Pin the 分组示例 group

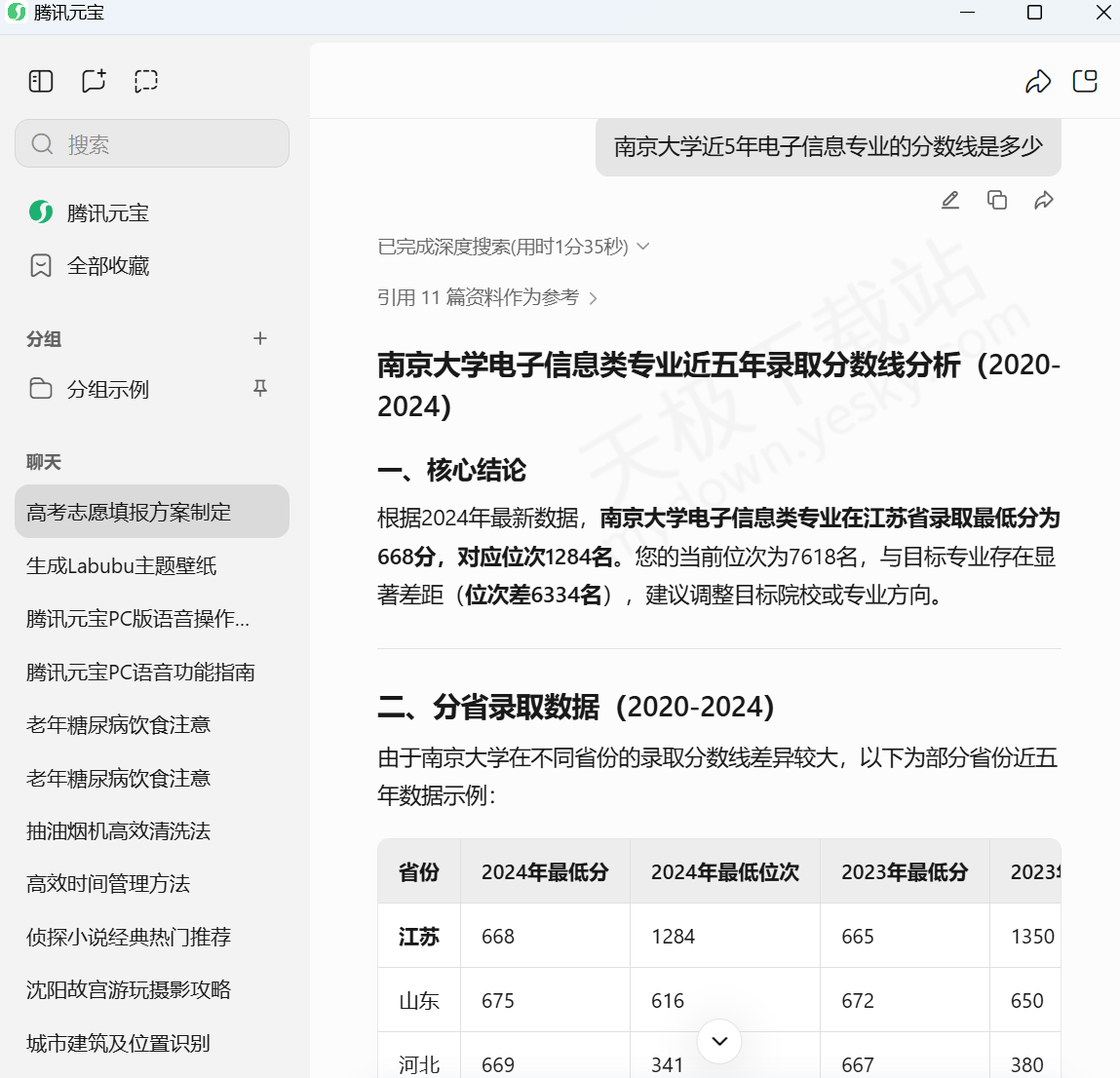click(260, 389)
